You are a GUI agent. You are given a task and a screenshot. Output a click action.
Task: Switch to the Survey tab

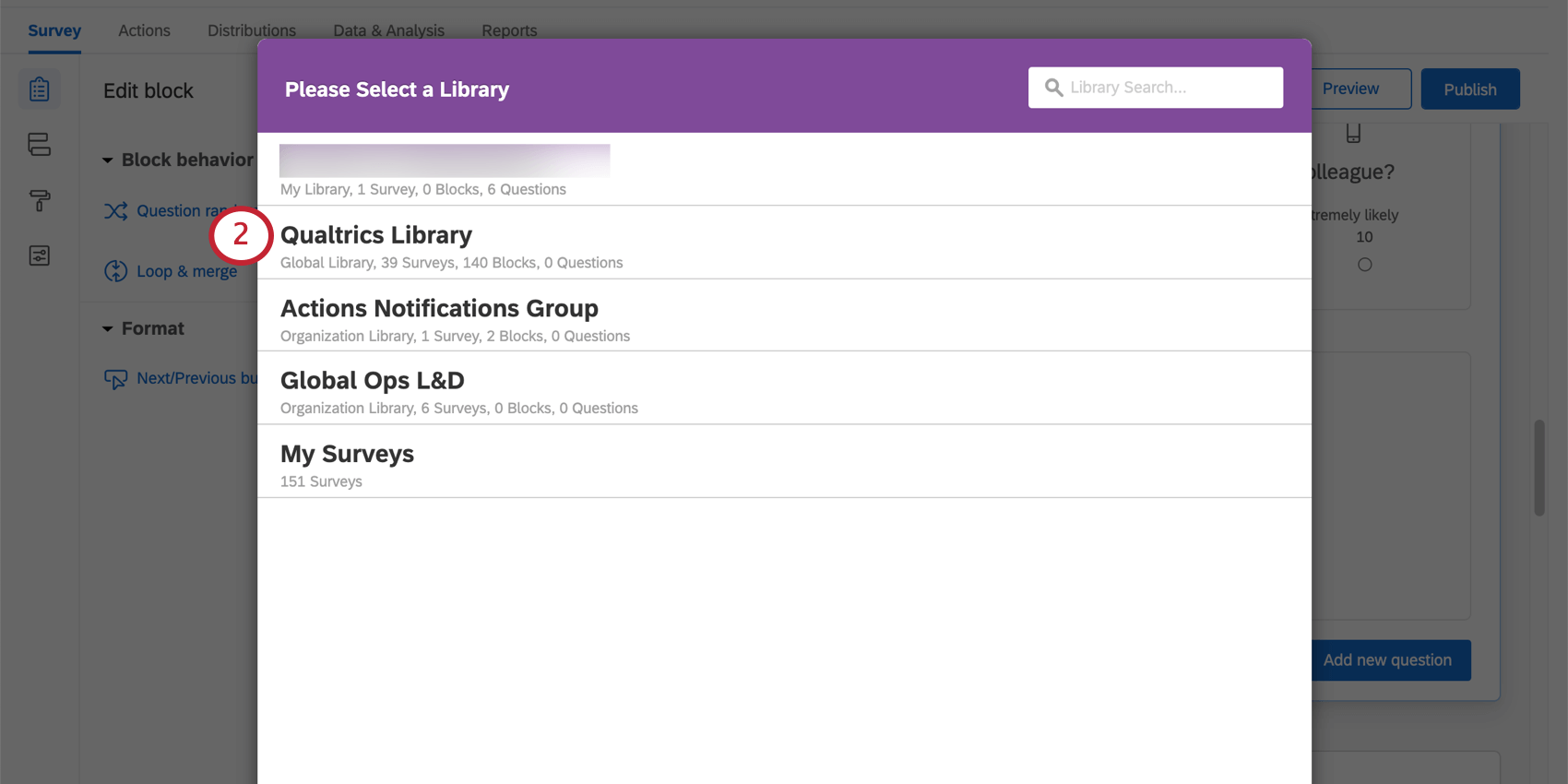(54, 30)
